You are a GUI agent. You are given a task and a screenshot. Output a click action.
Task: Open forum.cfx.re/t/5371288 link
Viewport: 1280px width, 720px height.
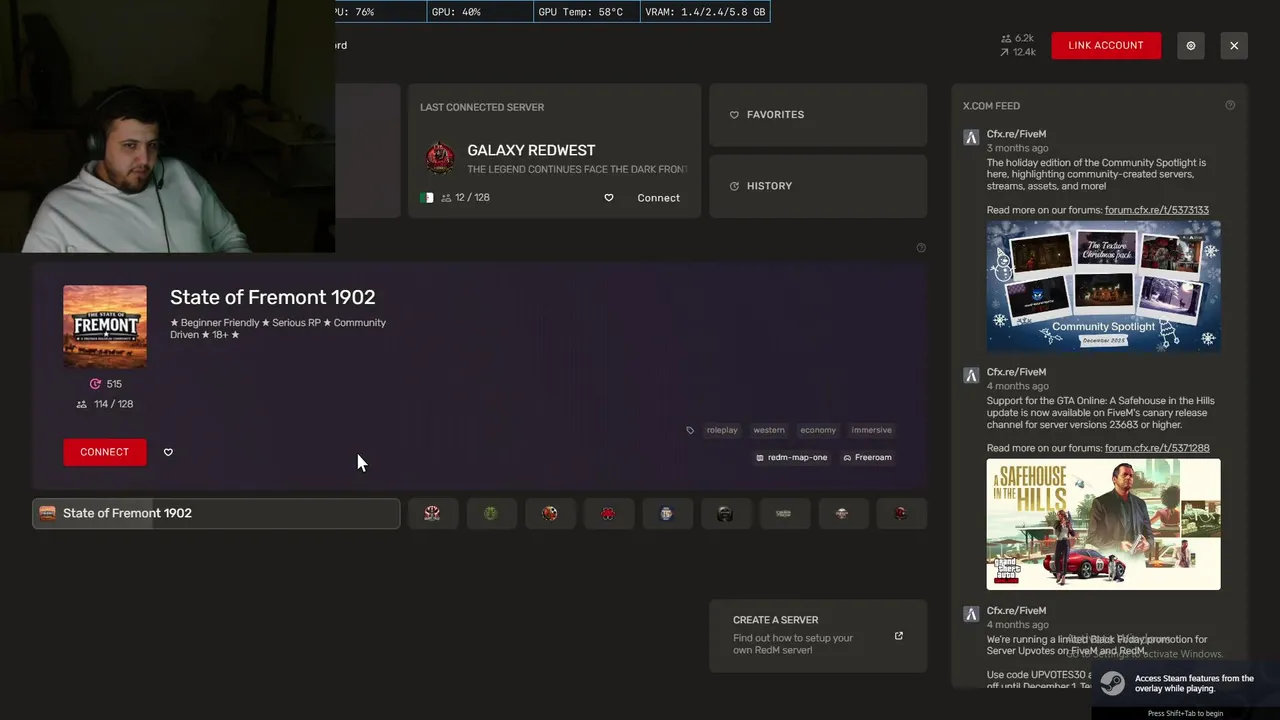pos(1157,448)
